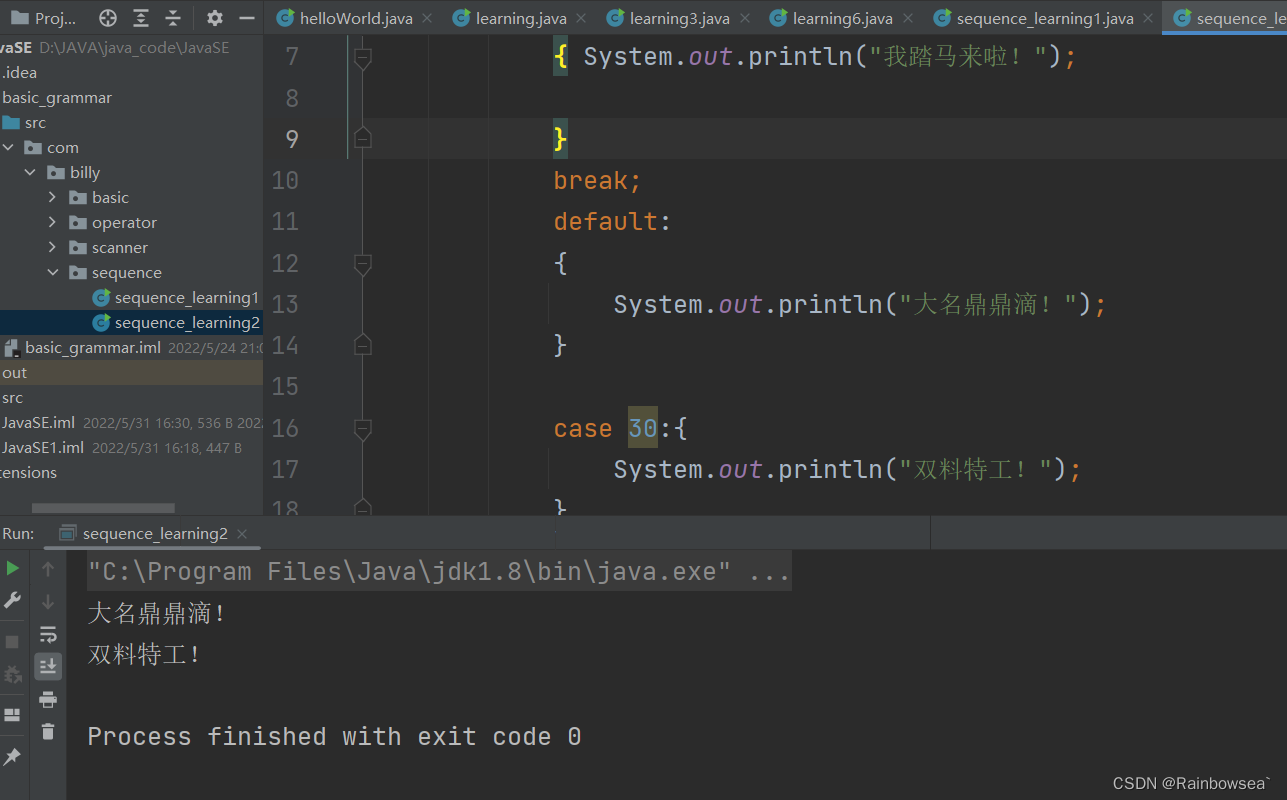Select the basic_grammar module in tree
The width and height of the screenshot is (1287, 800).
(x=56, y=97)
